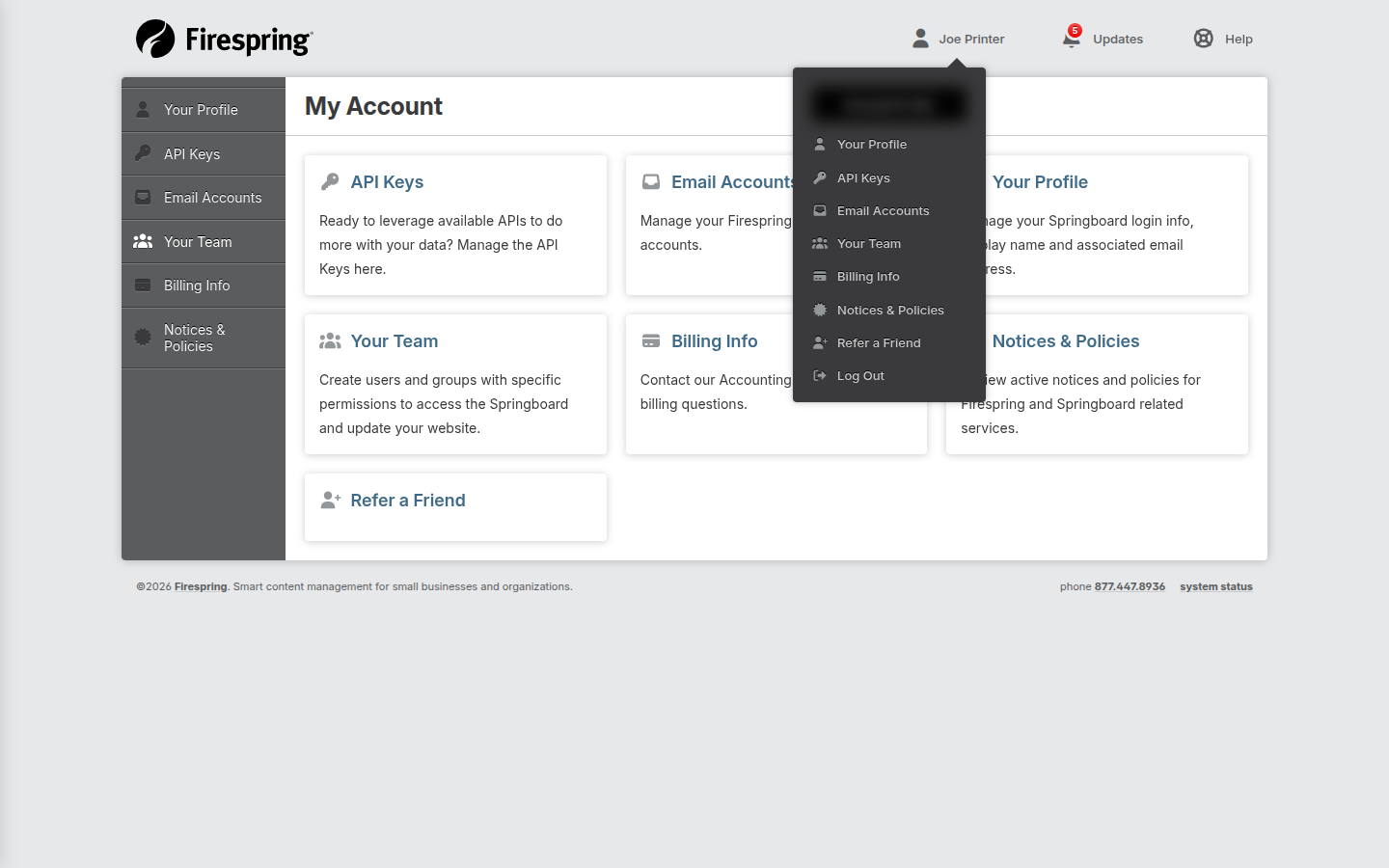This screenshot has height=868, width=1389.
Task: Go to Your Team in the left sidebar
Action: [204, 241]
